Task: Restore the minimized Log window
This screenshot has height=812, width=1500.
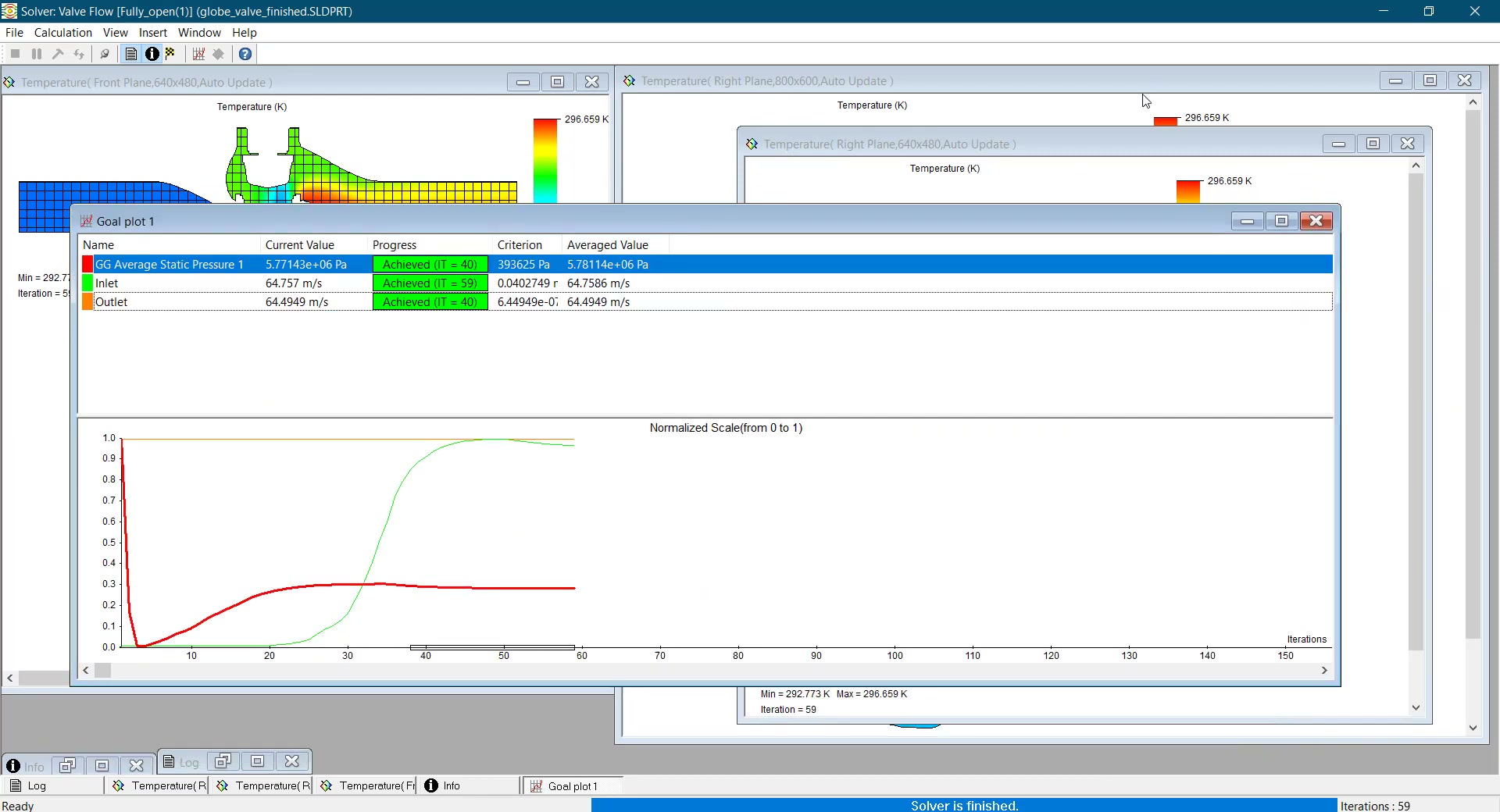Action: (223, 760)
